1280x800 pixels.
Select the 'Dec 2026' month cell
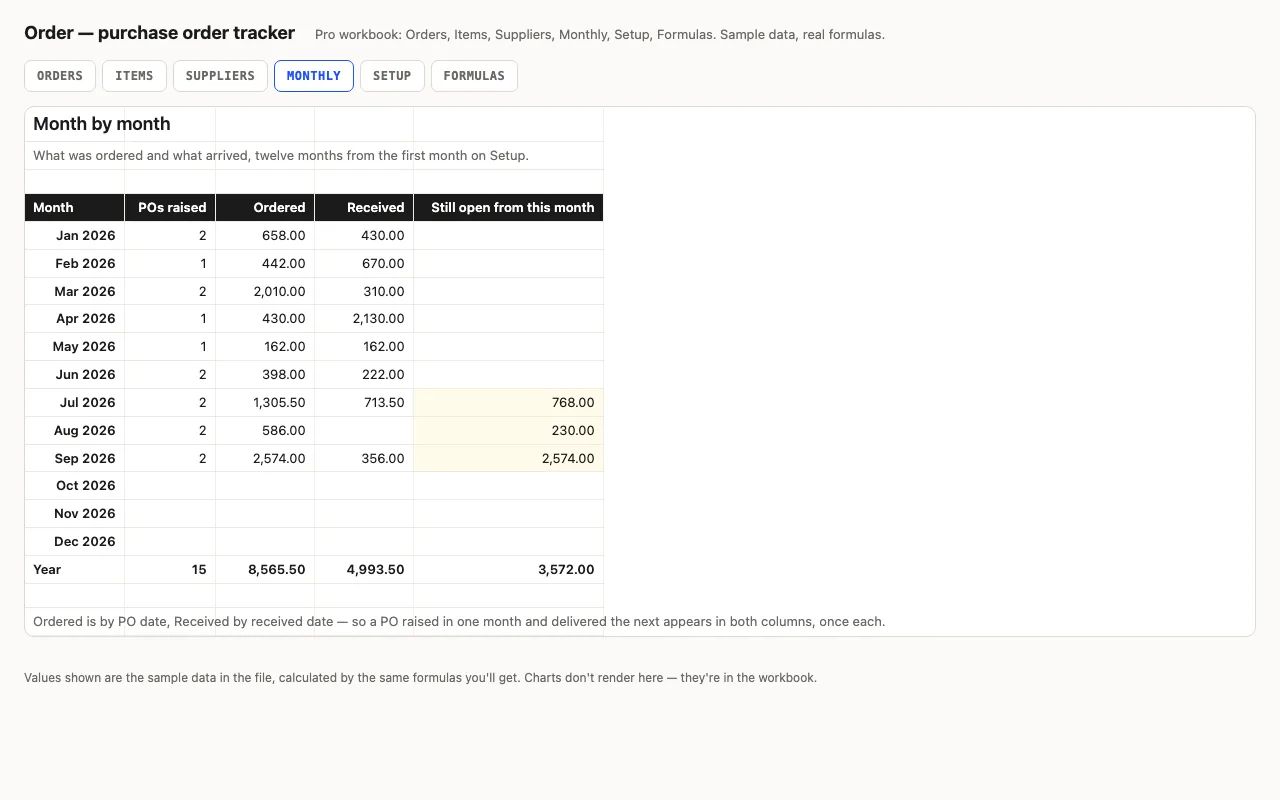click(75, 541)
